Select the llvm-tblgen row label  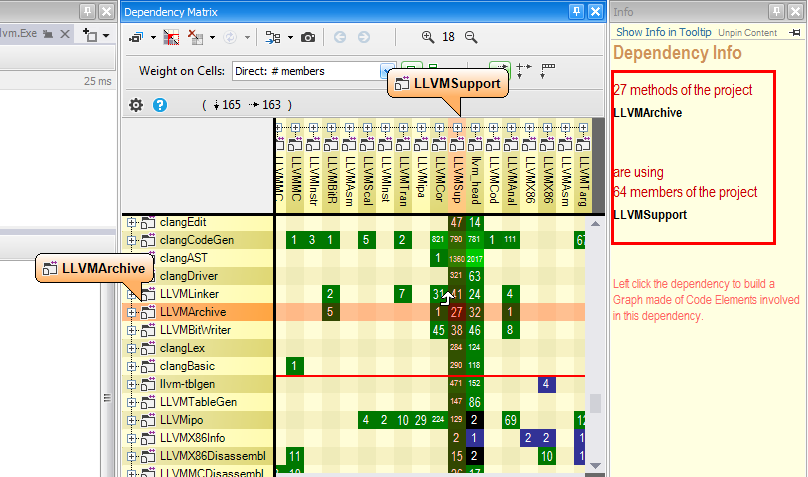187,384
